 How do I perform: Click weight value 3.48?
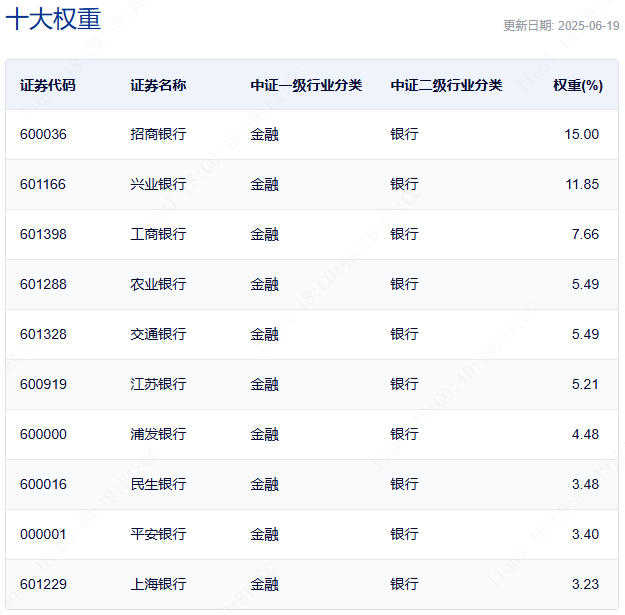click(x=586, y=484)
